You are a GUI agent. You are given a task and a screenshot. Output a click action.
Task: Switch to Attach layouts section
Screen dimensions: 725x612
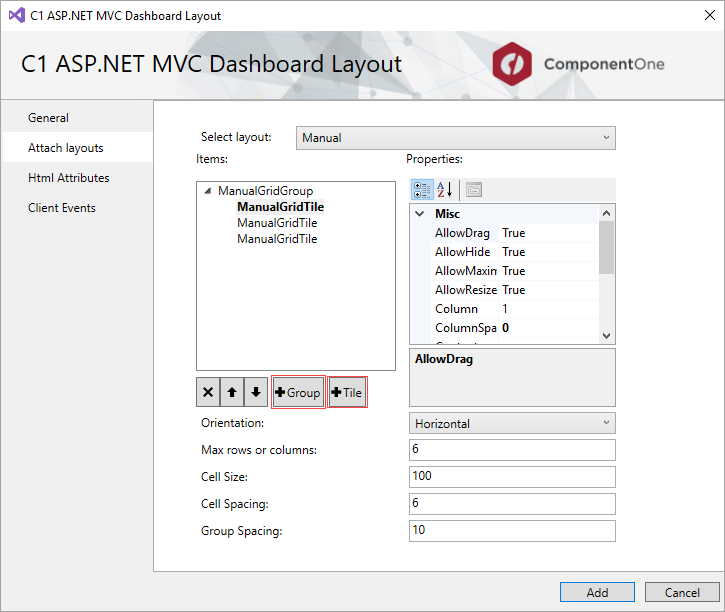point(78,148)
